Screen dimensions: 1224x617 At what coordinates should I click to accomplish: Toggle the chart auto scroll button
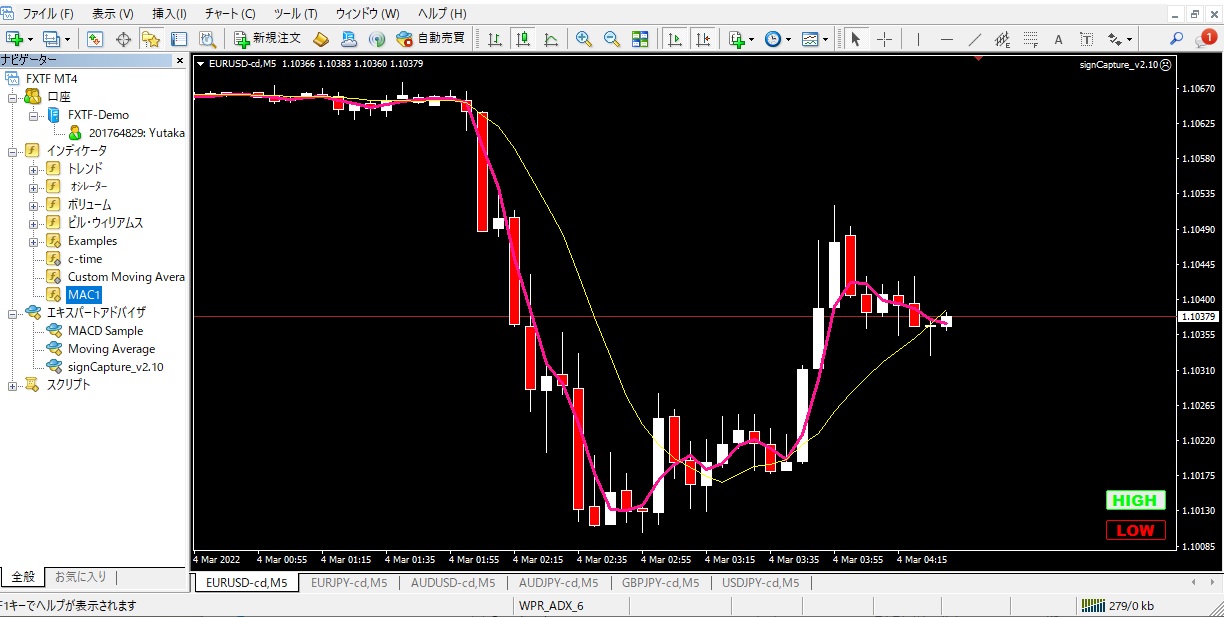675,39
